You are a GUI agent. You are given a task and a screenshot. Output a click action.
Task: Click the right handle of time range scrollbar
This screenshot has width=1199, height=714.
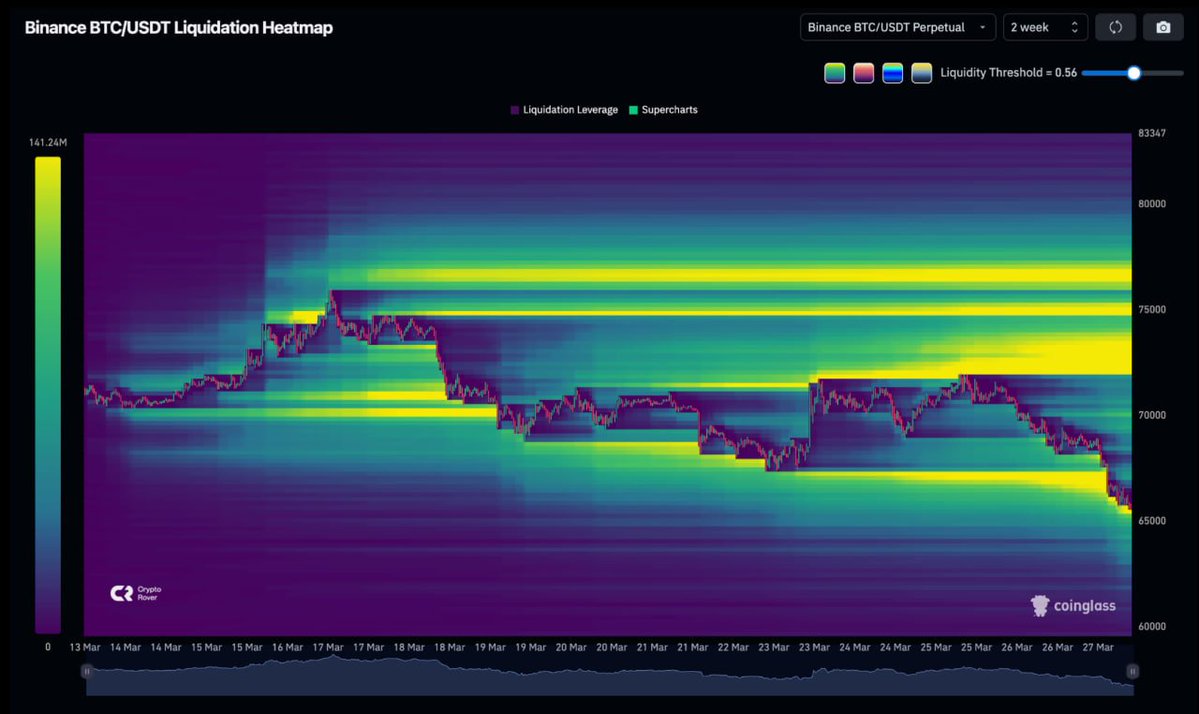point(1132,671)
